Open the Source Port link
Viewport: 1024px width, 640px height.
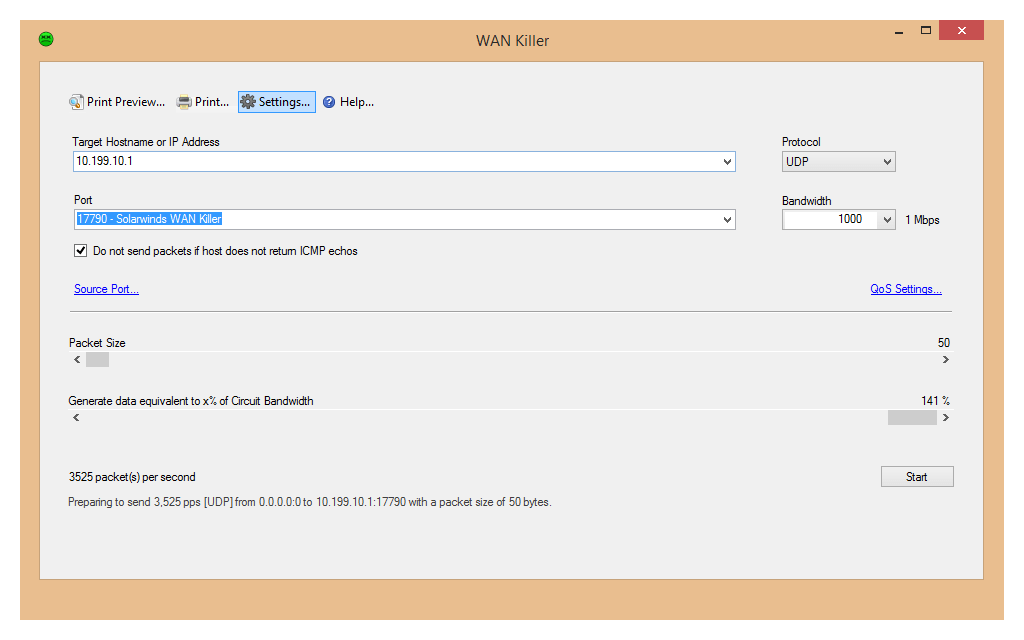(106, 289)
